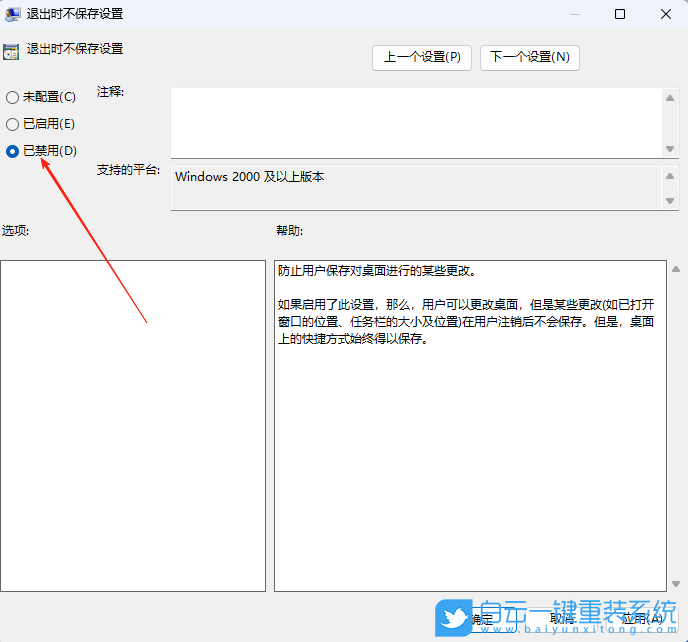
Task: Click the 选项 label
Action: click(15, 230)
